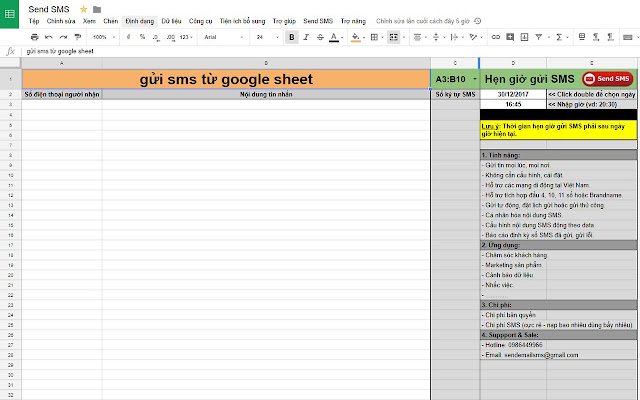The height and width of the screenshot is (400, 640).
Task: Click the insert link icon
Action: tap(496, 37)
